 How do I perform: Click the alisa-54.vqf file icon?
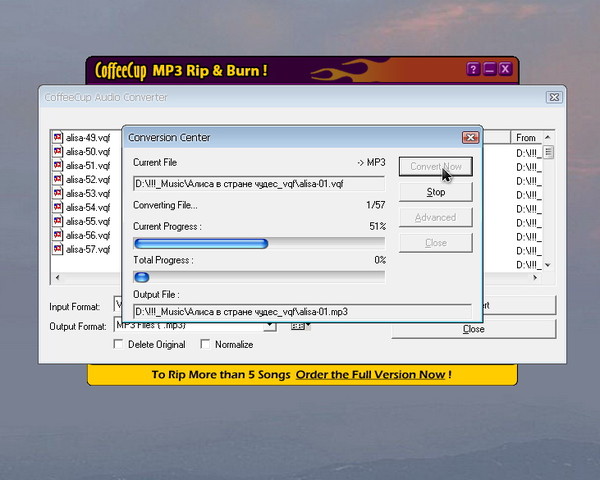point(58,207)
